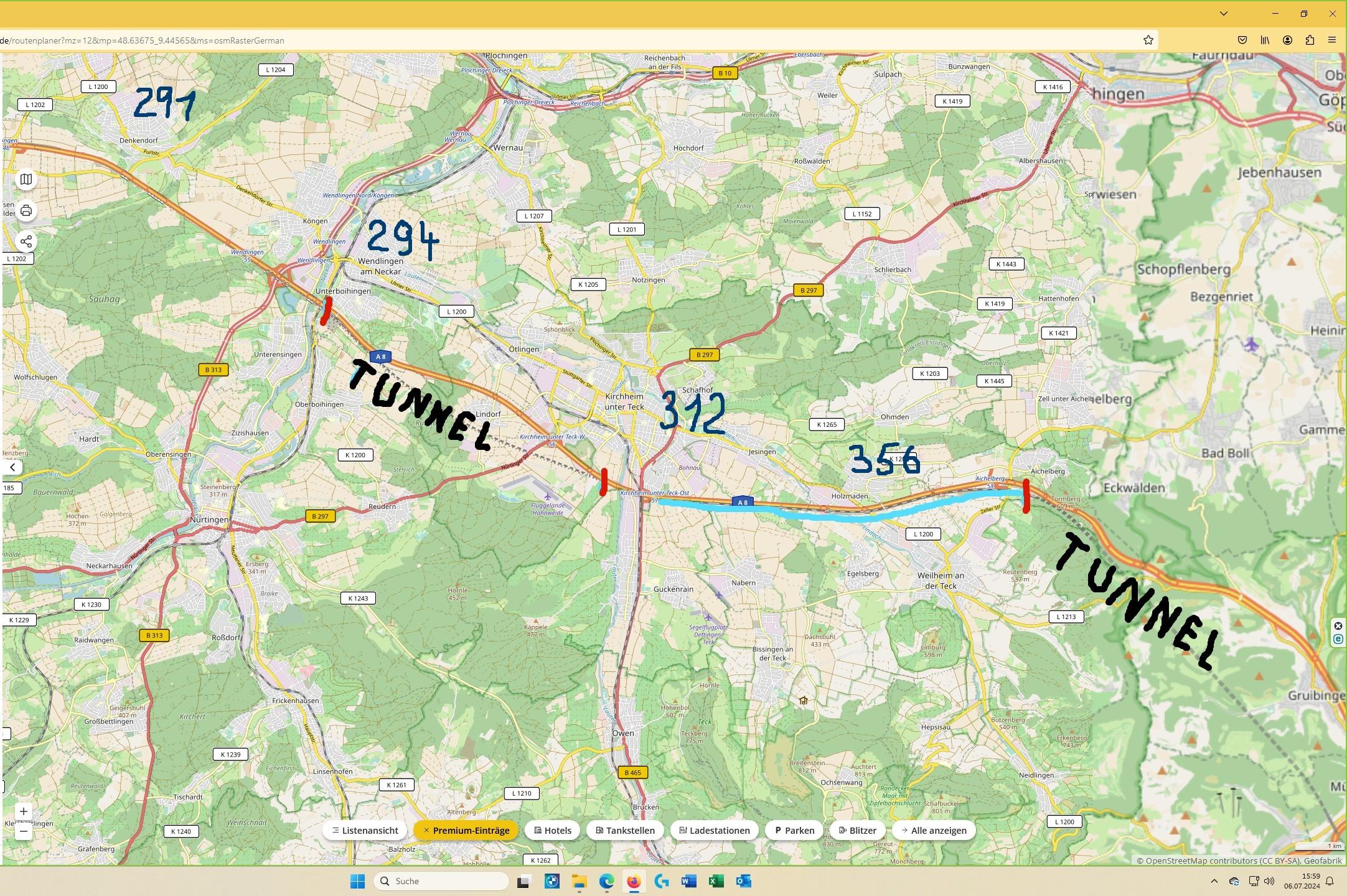
Task: Click the Kirchheim unter Teck town label
Action: click(x=624, y=401)
